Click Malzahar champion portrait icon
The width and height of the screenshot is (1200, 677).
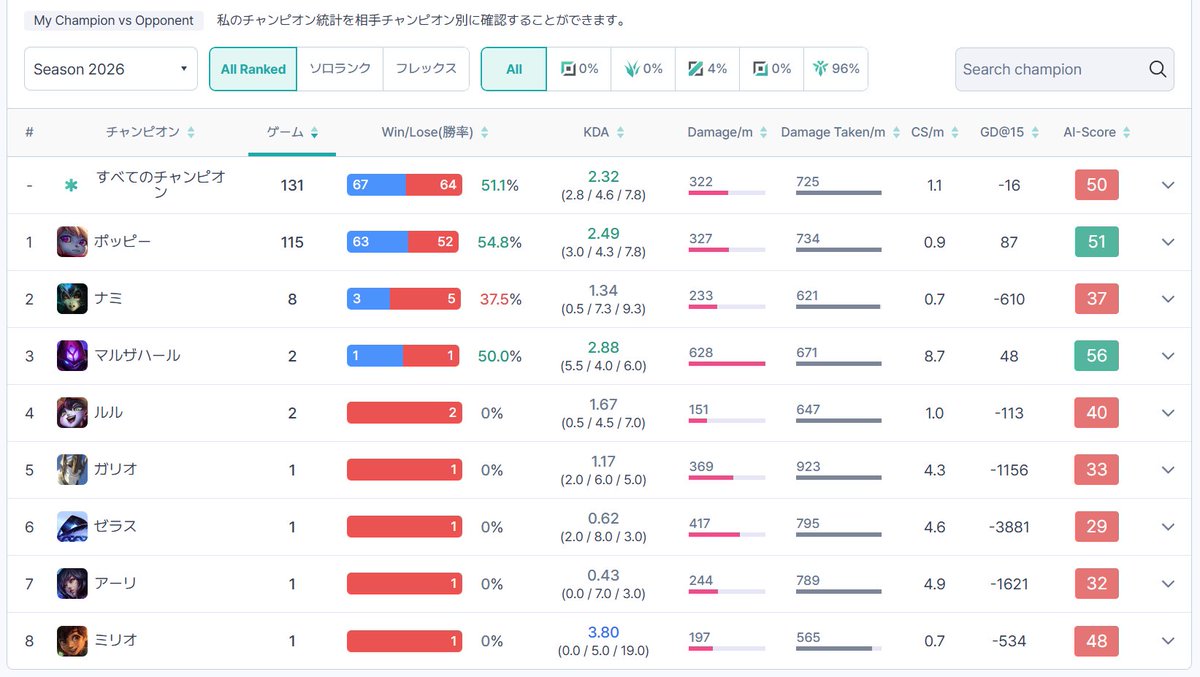(x=72, y=356)
